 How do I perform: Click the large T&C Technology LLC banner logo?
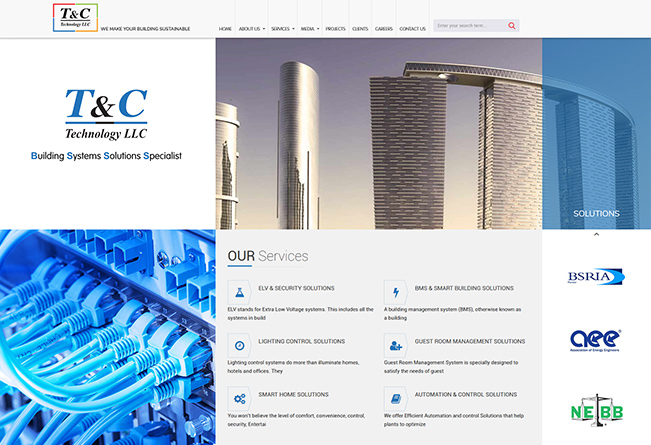(106, 114)
